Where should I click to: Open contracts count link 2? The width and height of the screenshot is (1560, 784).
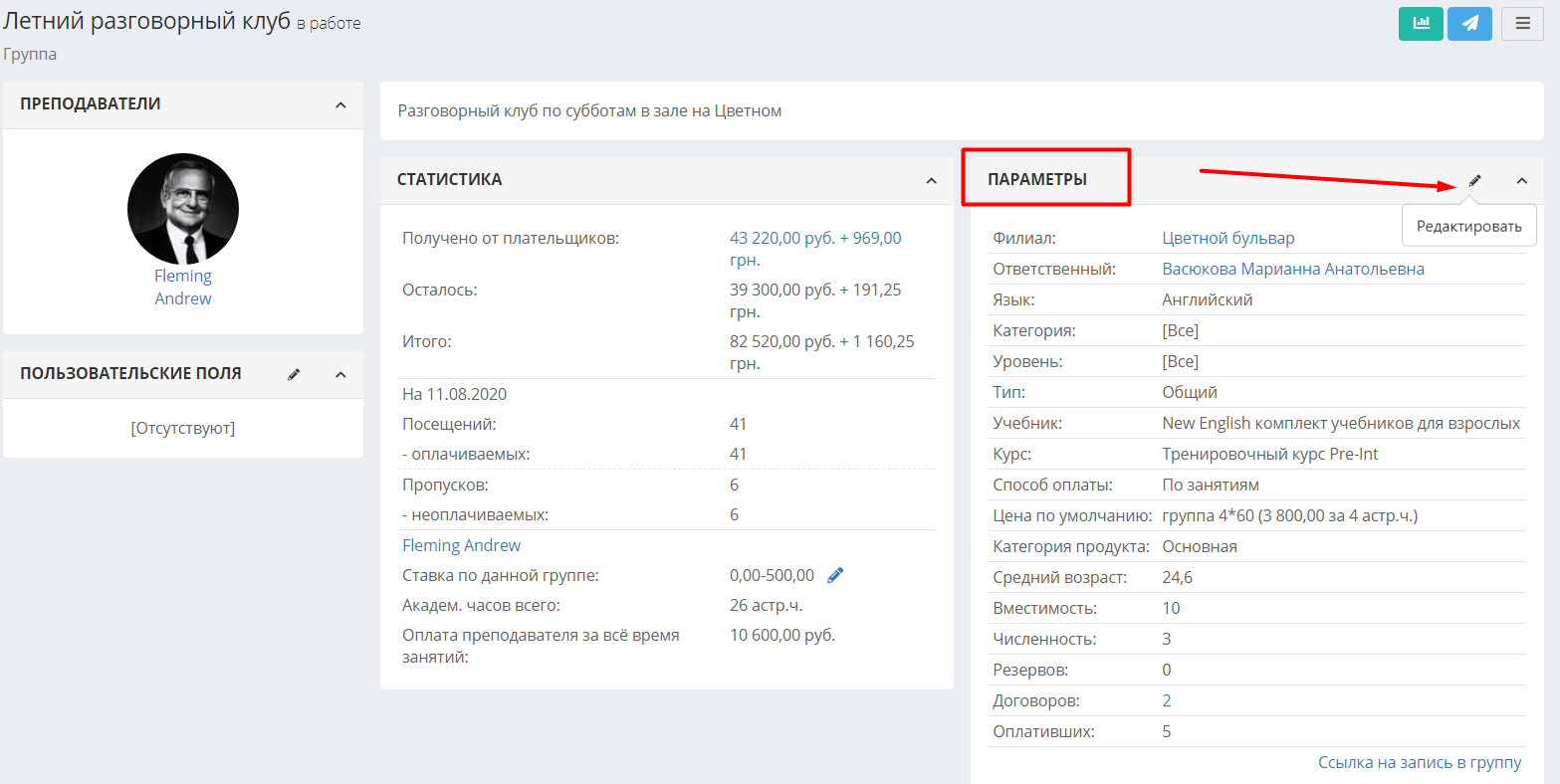point(1167,700)
